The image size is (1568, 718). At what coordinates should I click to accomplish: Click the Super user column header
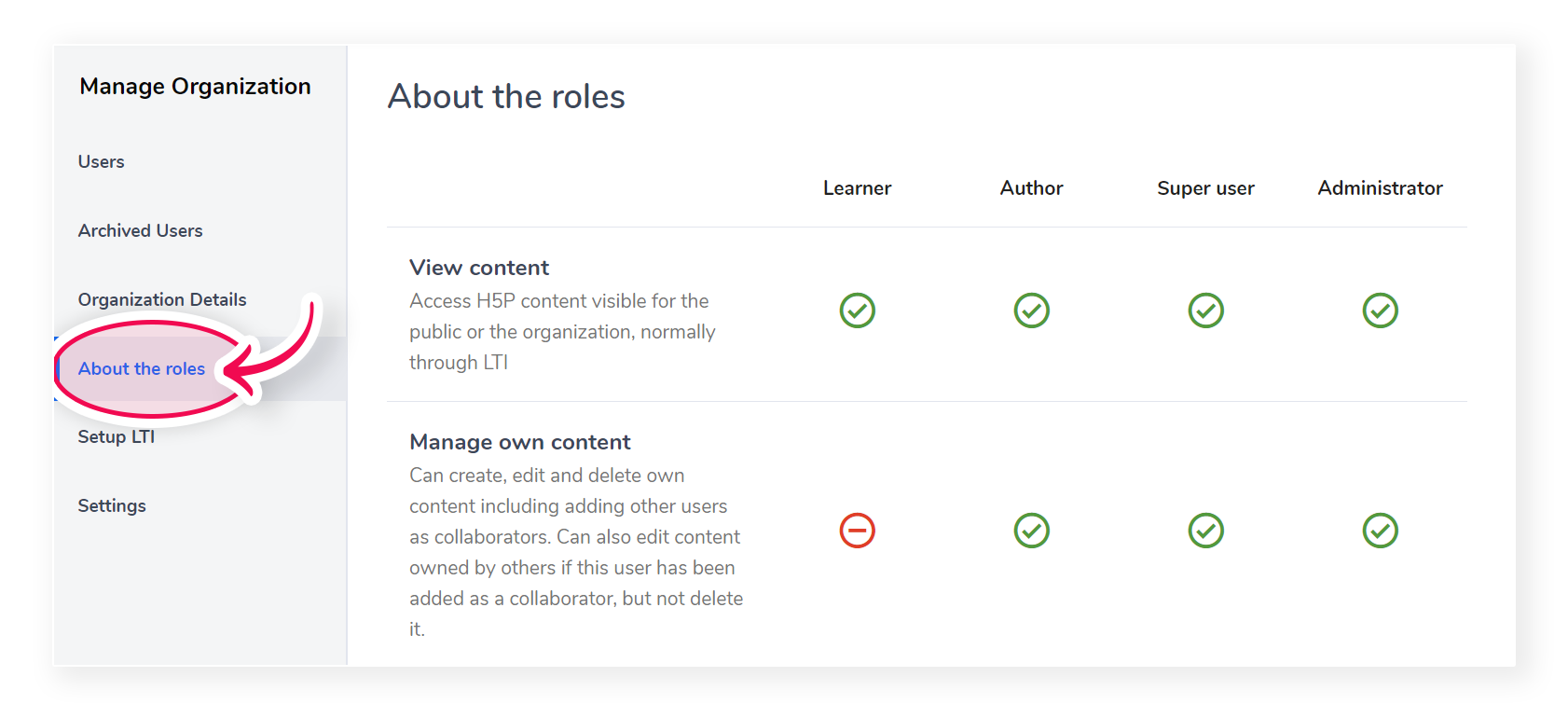1205,188
